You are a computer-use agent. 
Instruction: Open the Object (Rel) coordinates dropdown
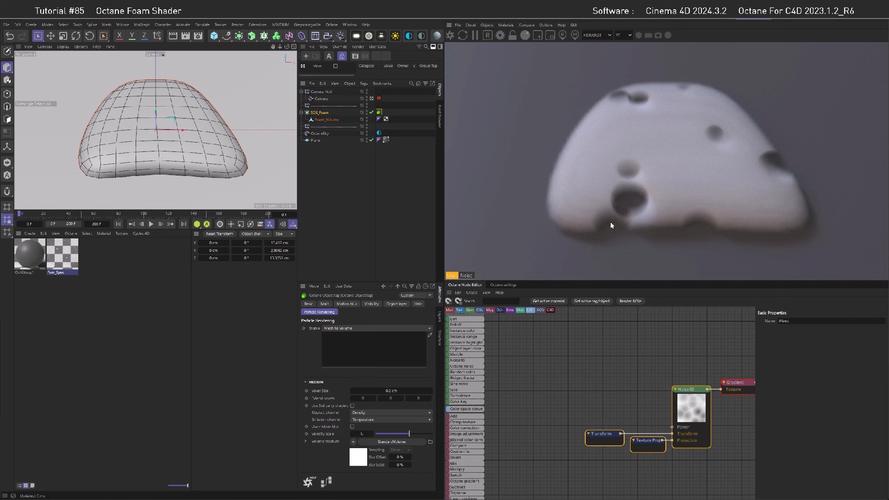point(254,234)
